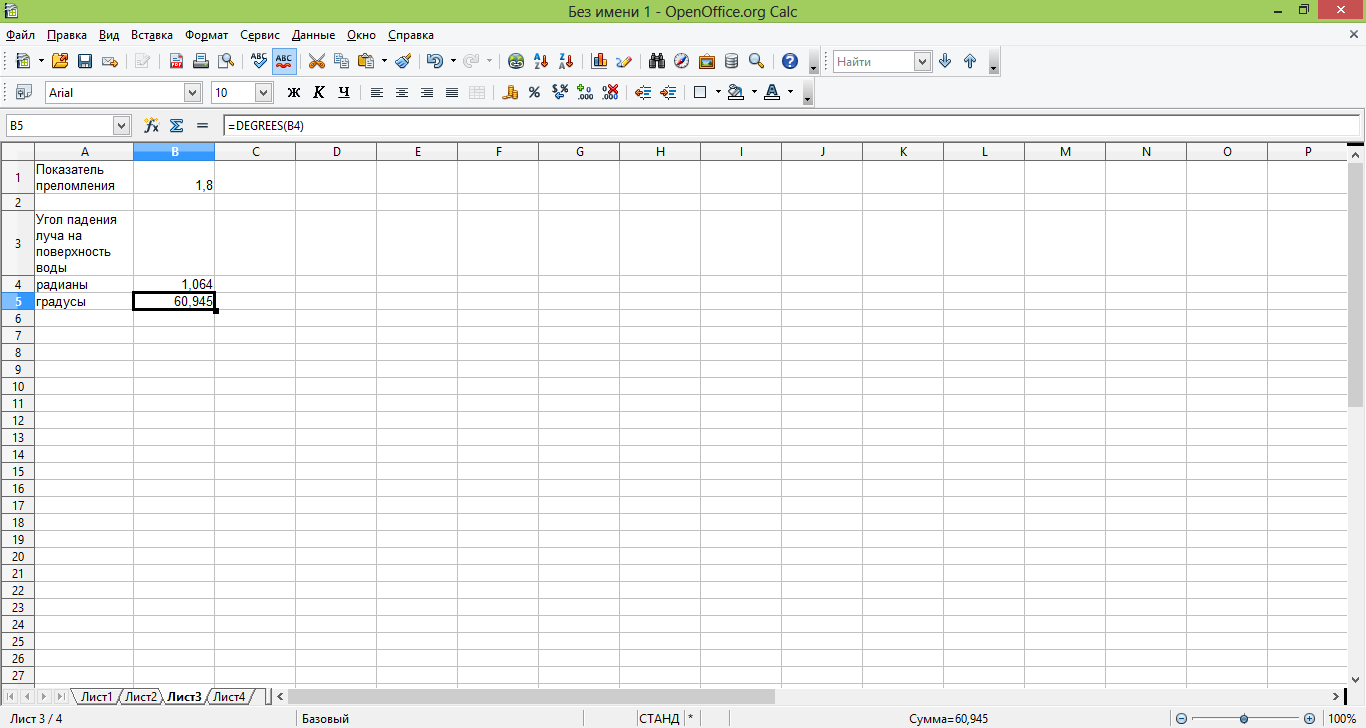Open the Help question mark icon
Screen dimensions: 1366x728
[790, 61]
